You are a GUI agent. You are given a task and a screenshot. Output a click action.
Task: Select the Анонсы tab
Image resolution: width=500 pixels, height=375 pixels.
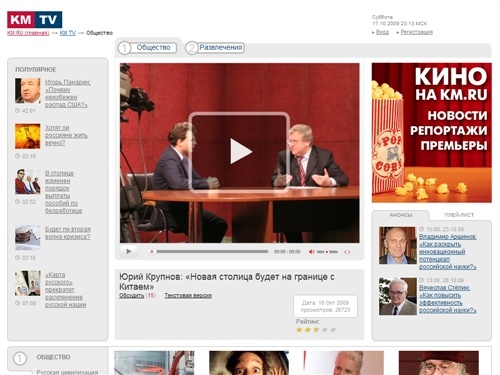401,215
